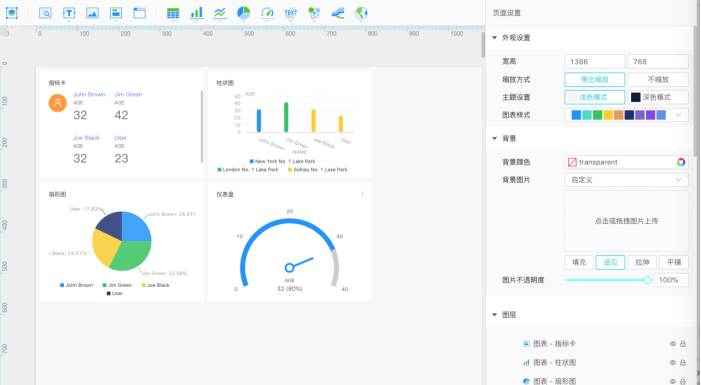Screen dimensions: 701x385
Task: Click the gauge needle pivot in 仪表盘
Action: 289,267
